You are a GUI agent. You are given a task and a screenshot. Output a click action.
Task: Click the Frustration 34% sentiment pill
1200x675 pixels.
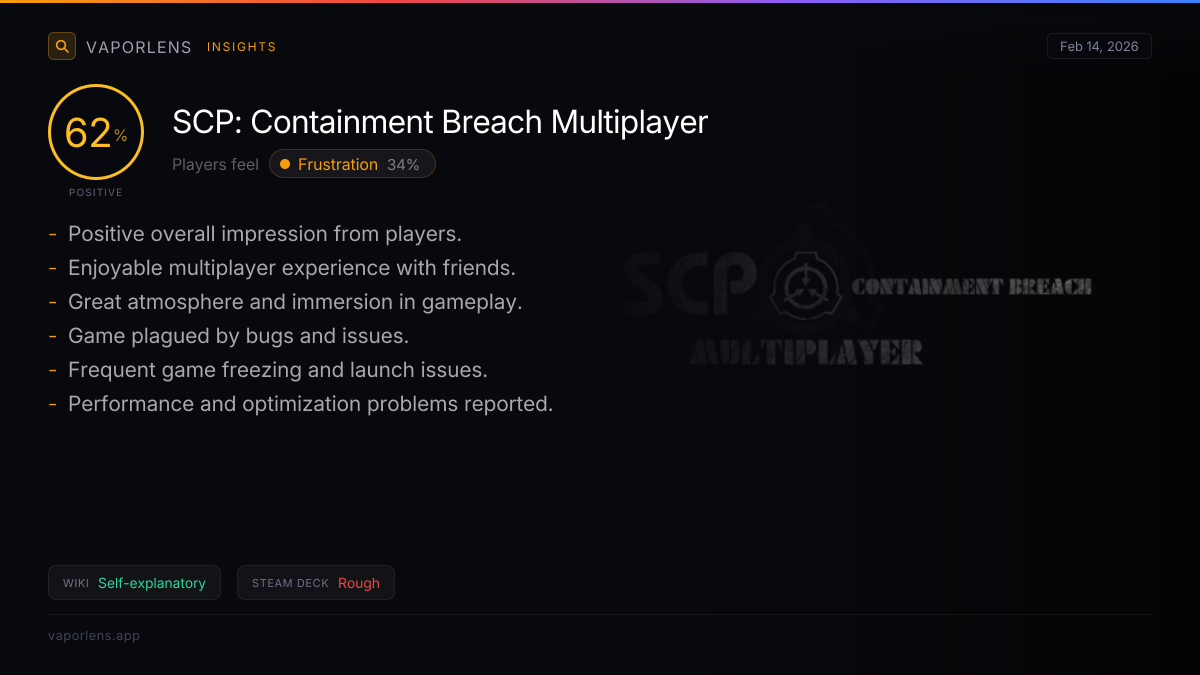tap(352, 164)
